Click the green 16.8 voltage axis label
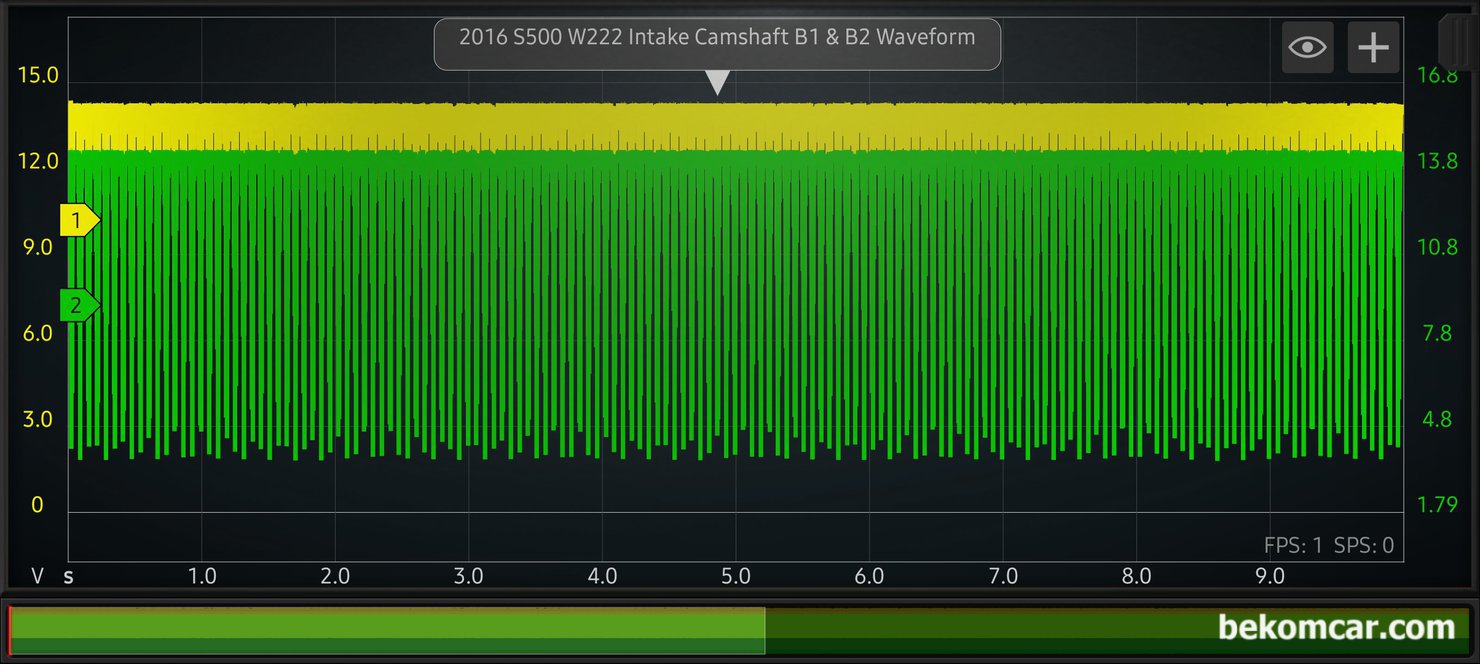1480x664 pixels. (1437, 76)
